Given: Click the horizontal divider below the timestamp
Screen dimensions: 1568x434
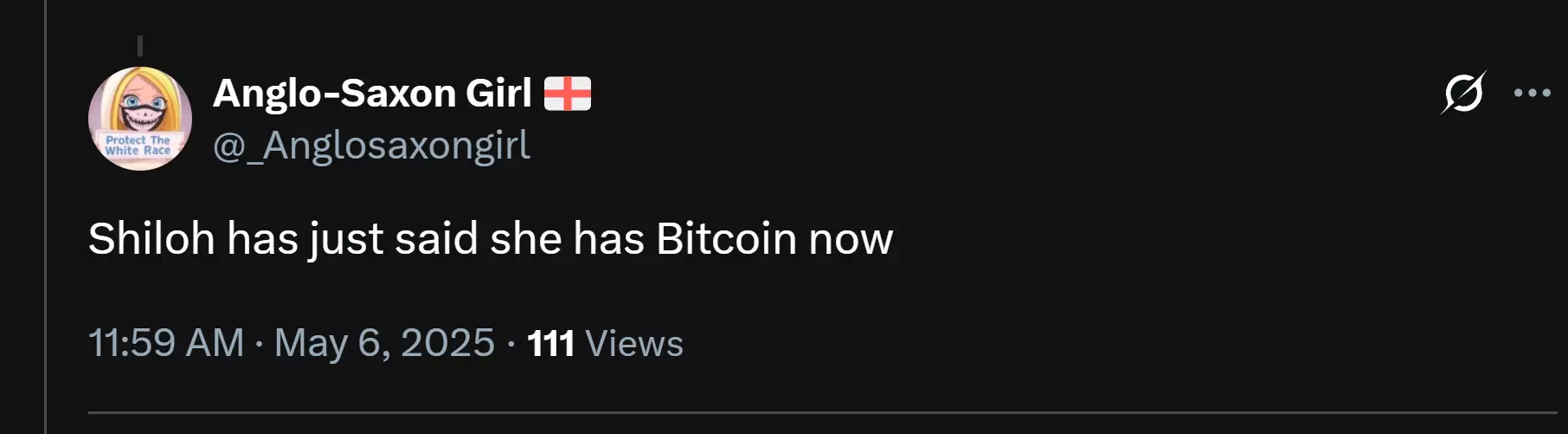Looking at the screenshot, I should point(822,412).
